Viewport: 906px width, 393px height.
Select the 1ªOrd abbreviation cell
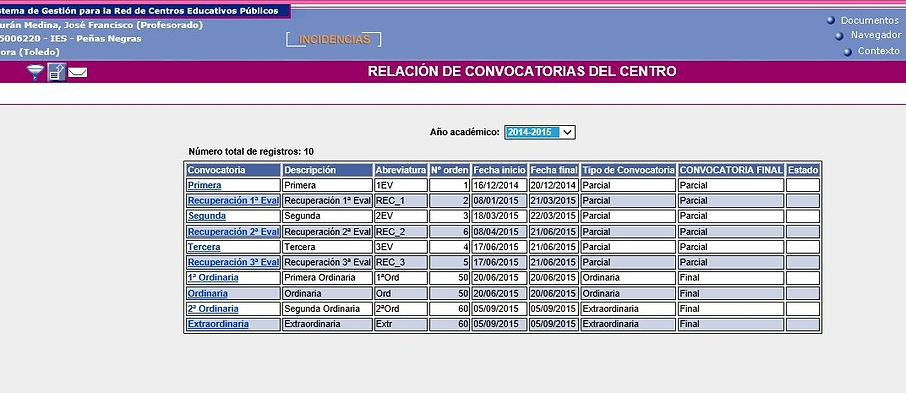click(x=401, y=278)
